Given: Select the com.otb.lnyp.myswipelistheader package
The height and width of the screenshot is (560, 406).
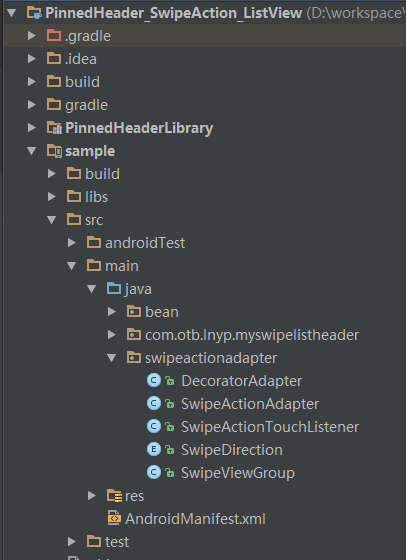Looking at the screenshot, I should (252, 335).
